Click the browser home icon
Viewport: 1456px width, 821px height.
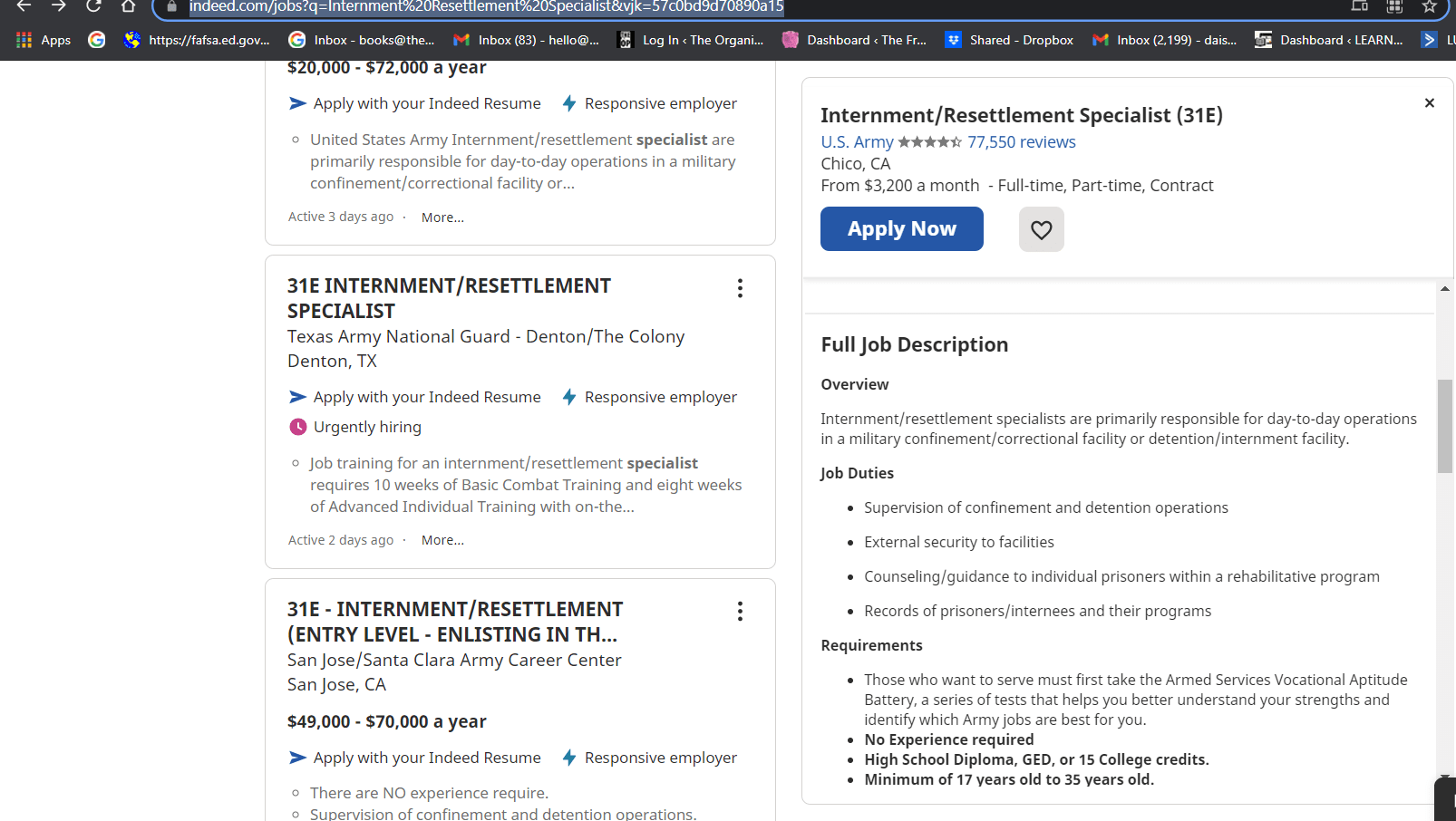tap(128, 6)
